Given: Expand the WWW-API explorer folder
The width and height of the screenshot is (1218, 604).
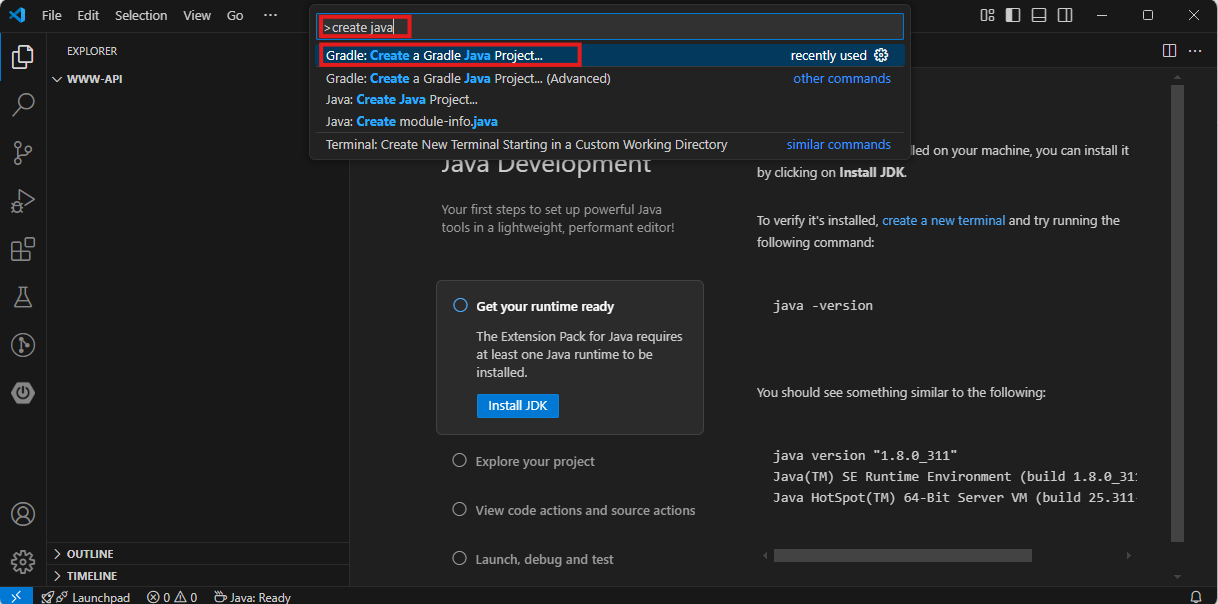Looking at the screenshot, I should point(198,79).
